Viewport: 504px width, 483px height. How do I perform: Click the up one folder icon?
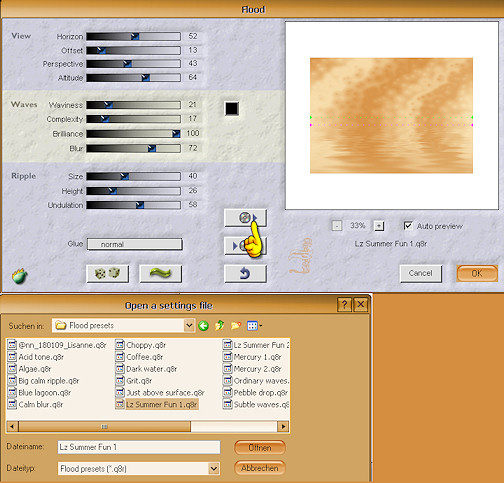pos(219,325)
